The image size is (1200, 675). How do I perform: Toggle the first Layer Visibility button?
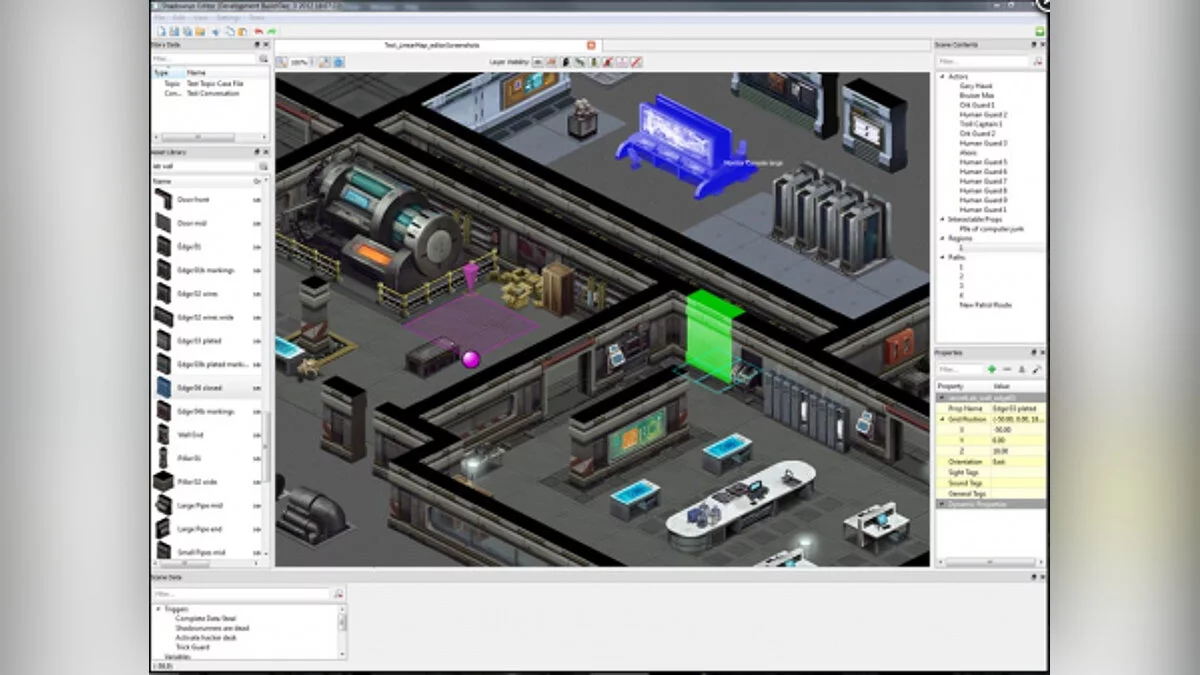coord(537,62)
